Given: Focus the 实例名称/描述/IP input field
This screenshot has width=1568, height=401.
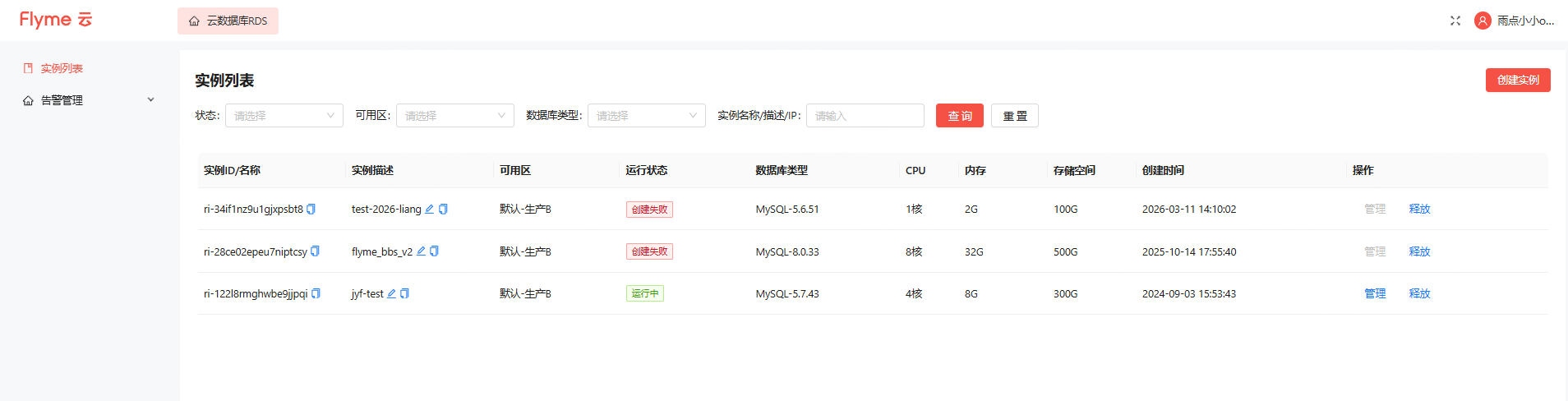Looking at the screenshot, I should point(865,116).
